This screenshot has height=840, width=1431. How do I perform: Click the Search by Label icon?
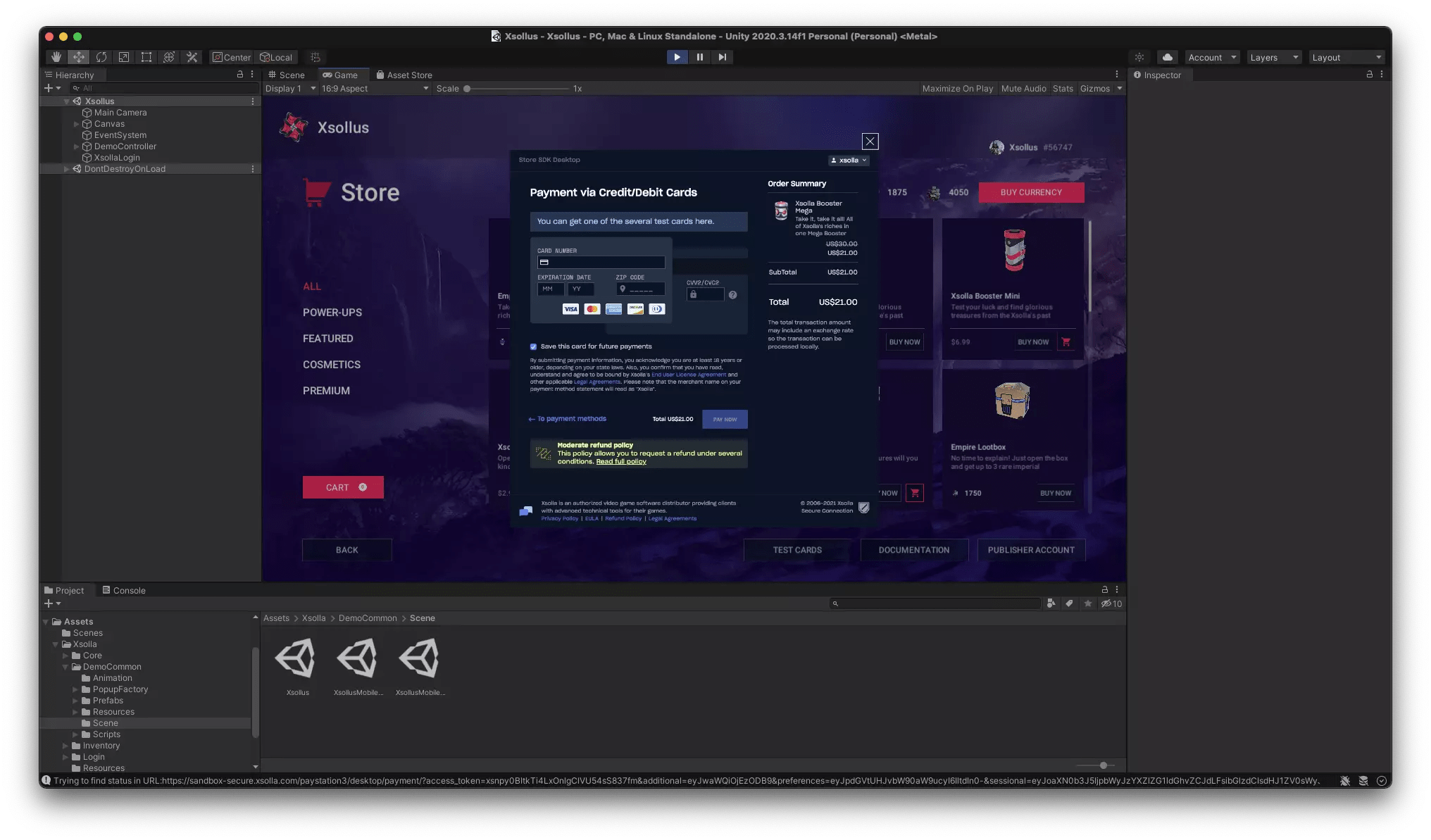[x=1070, y=603]
